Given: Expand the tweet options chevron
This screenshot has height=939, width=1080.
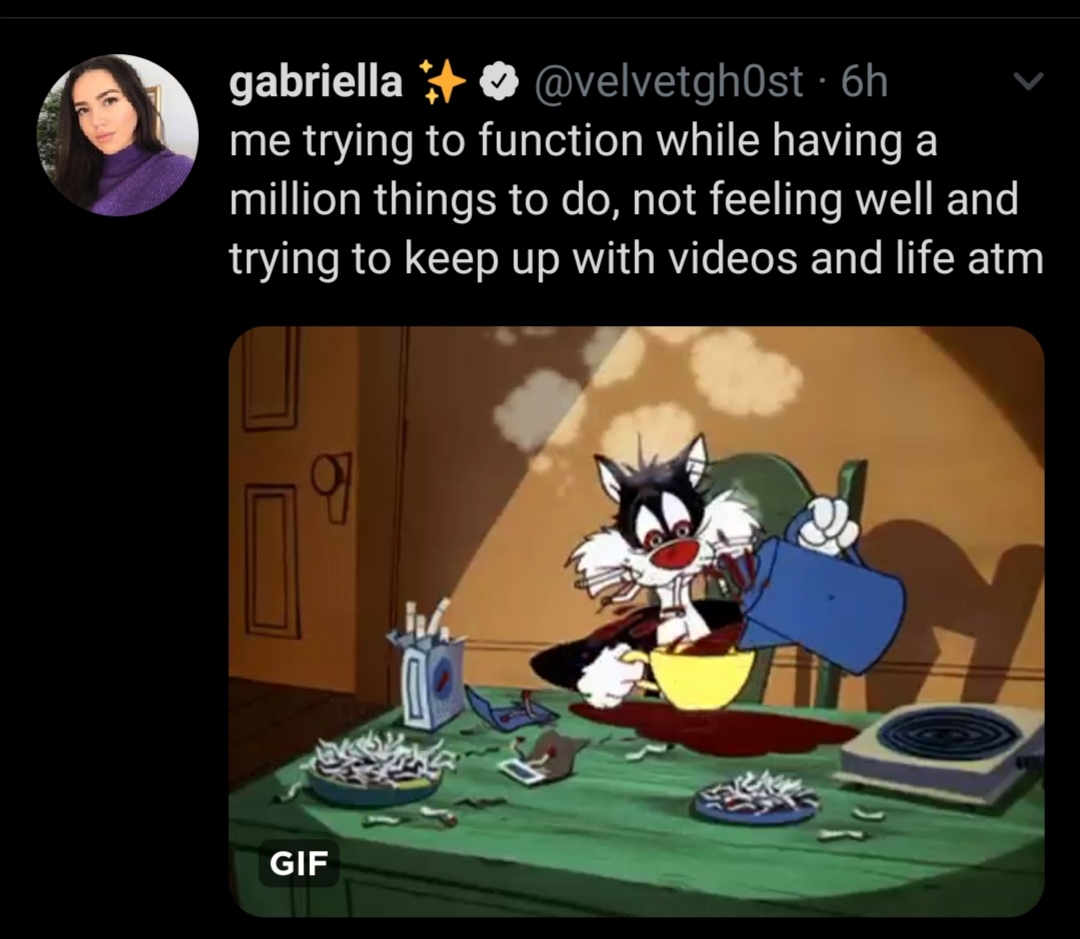Looking at the screenshot, I should 1028,81.
